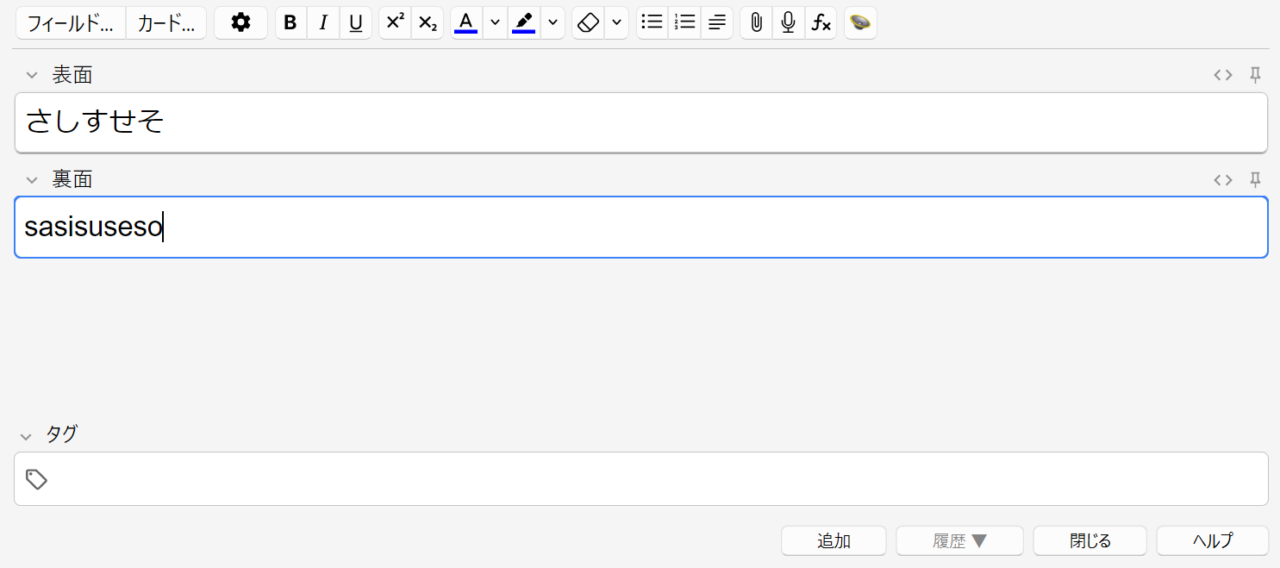The height and width of the screenshot is (568, 1280).
Task: Attach a media file with the paperclip icon
Action: [x=756, y=23]
